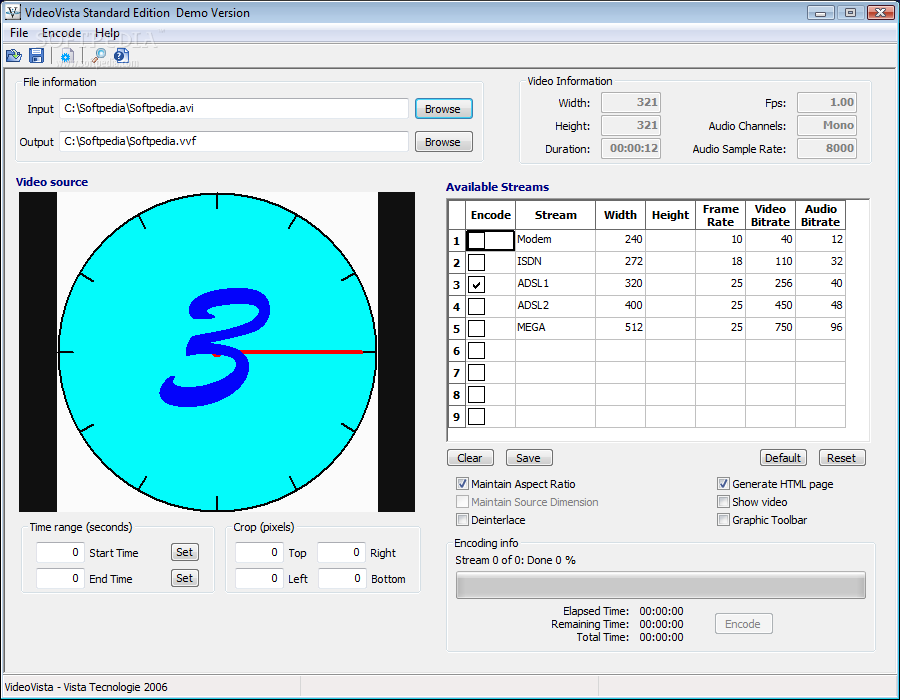Open the Help menu
The width and height of the screenshot is (900, 700).
tap(107, 33)
